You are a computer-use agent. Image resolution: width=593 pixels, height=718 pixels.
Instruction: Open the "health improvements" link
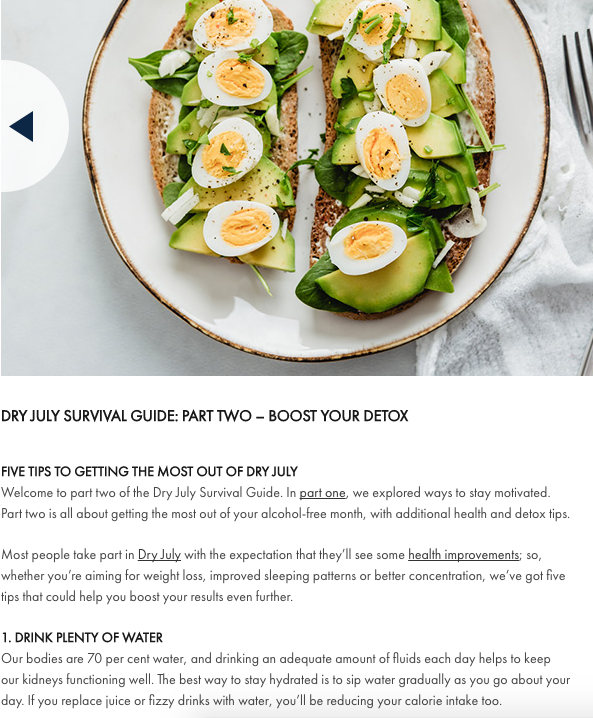[463, 555]
